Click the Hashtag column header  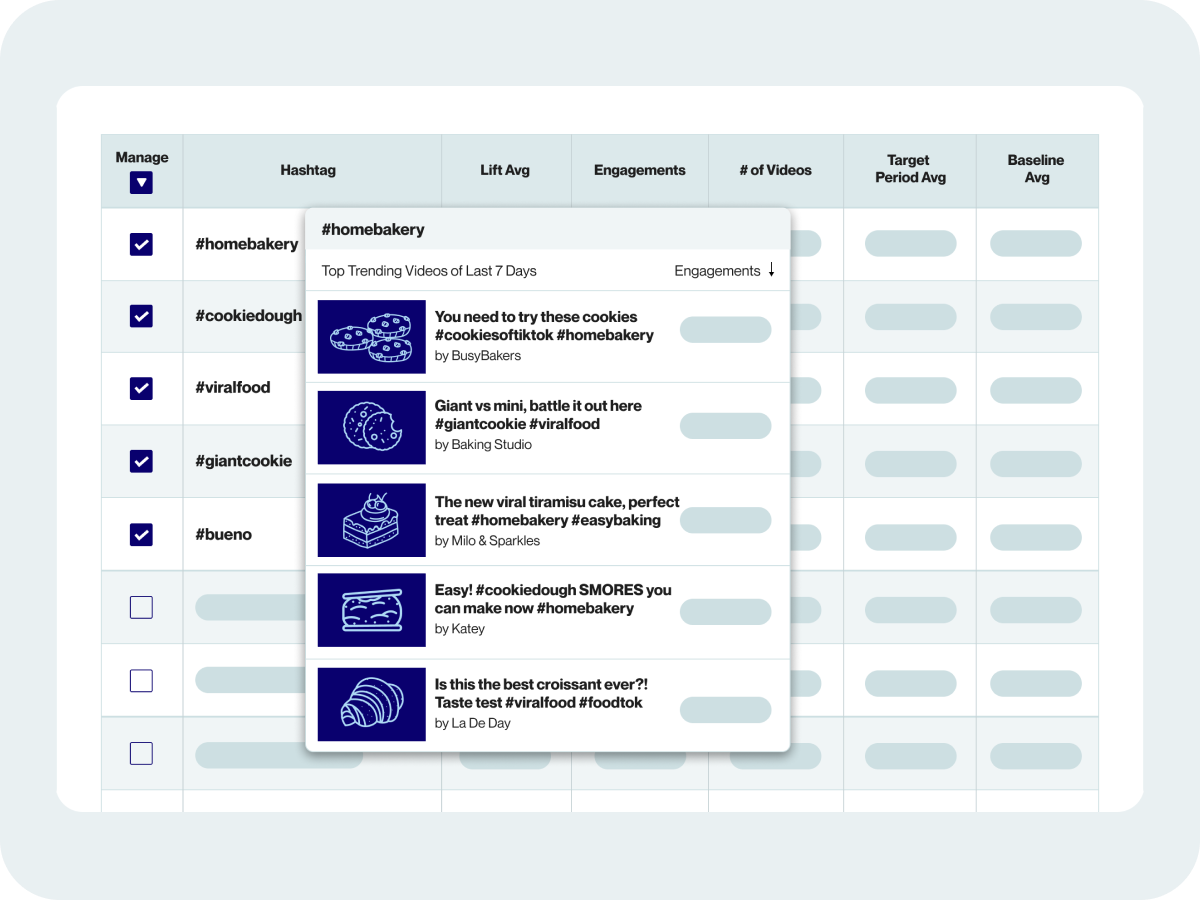click(x=308, y=170)
